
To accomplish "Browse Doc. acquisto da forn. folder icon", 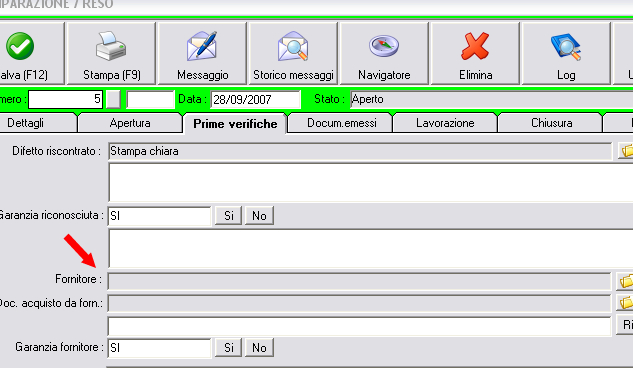I will point(625,303).
